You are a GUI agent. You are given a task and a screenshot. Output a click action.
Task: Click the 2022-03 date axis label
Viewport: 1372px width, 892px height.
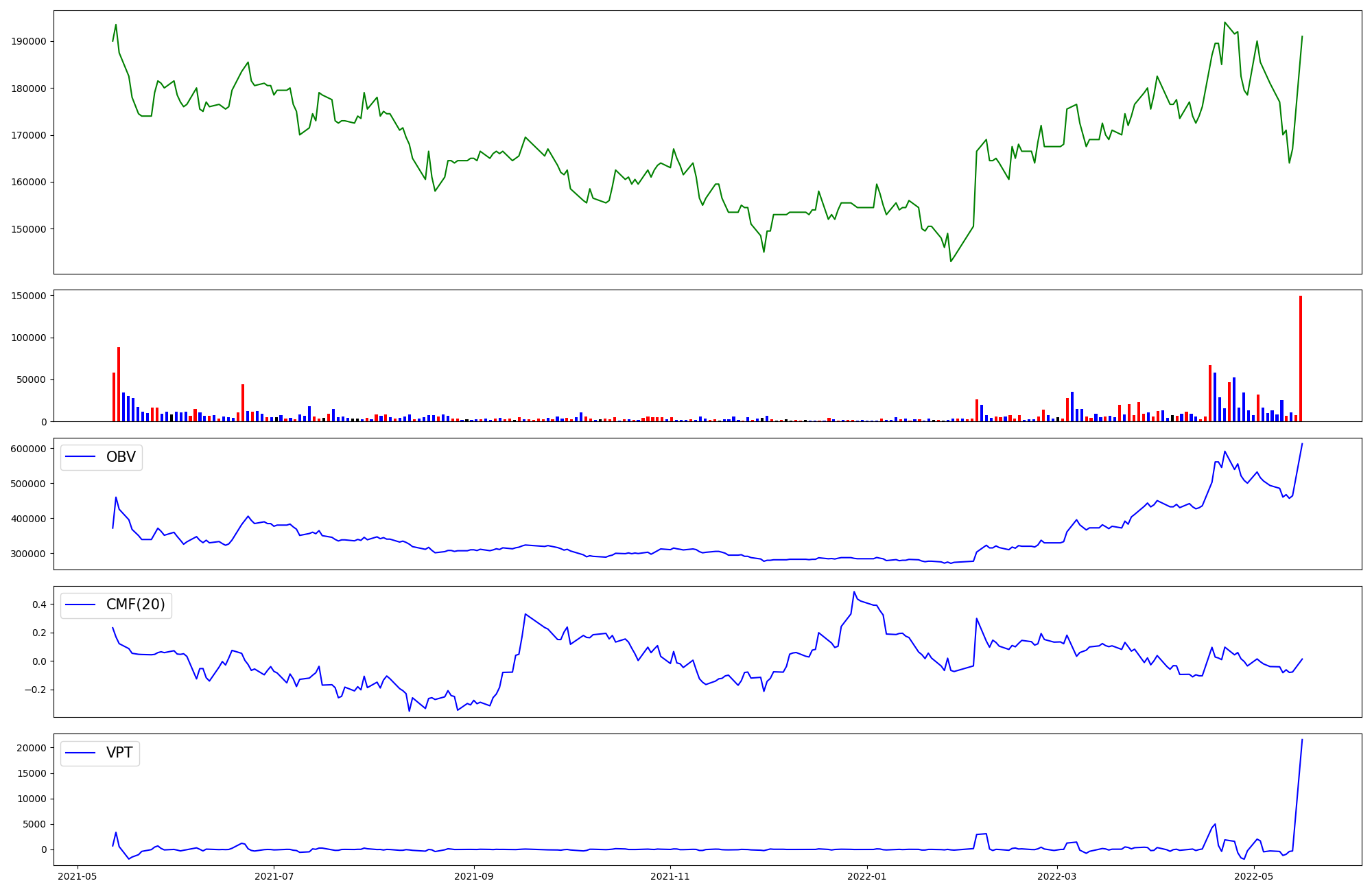coord(1057,876)
